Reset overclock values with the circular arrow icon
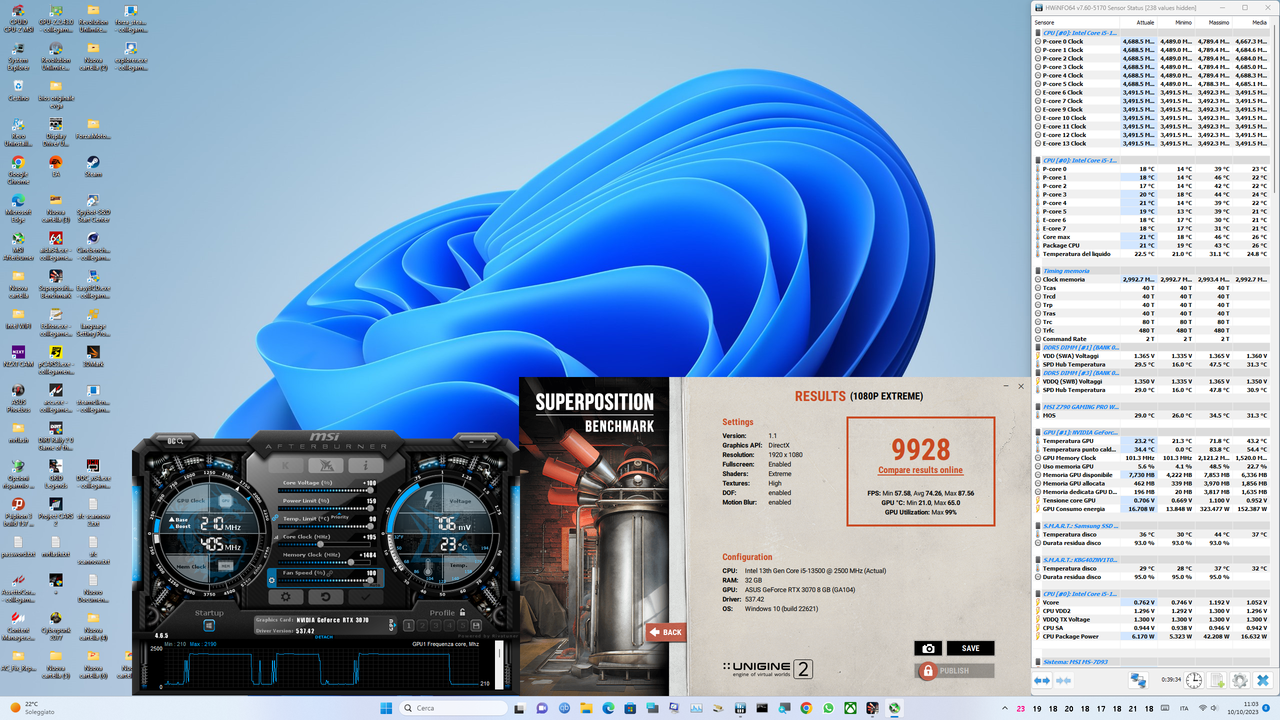Viewport: 1280px width, 720px height. click(325, 597)
